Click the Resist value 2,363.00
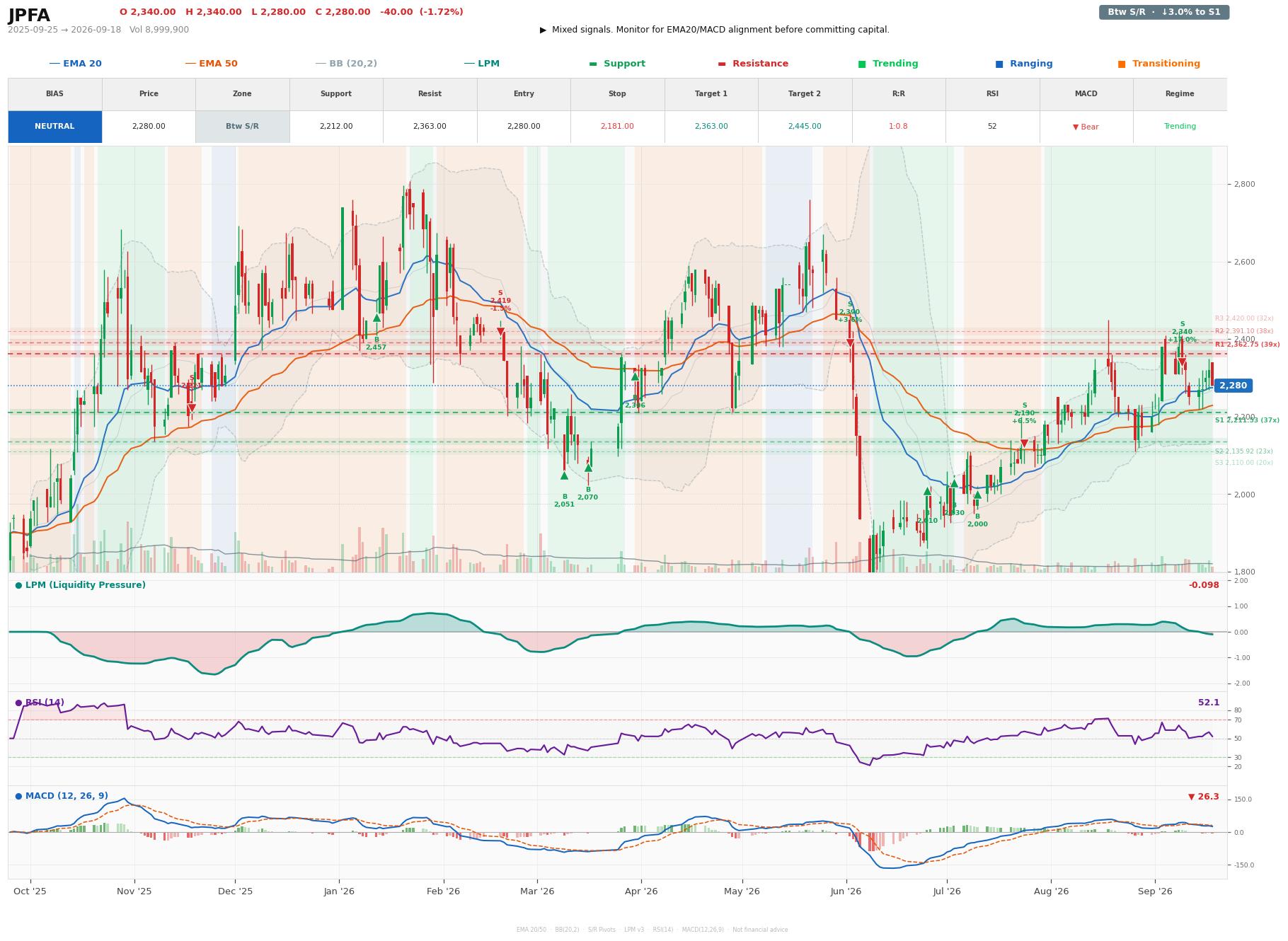The height and width of the screenshot is (941, 1288). coord(430,127)
